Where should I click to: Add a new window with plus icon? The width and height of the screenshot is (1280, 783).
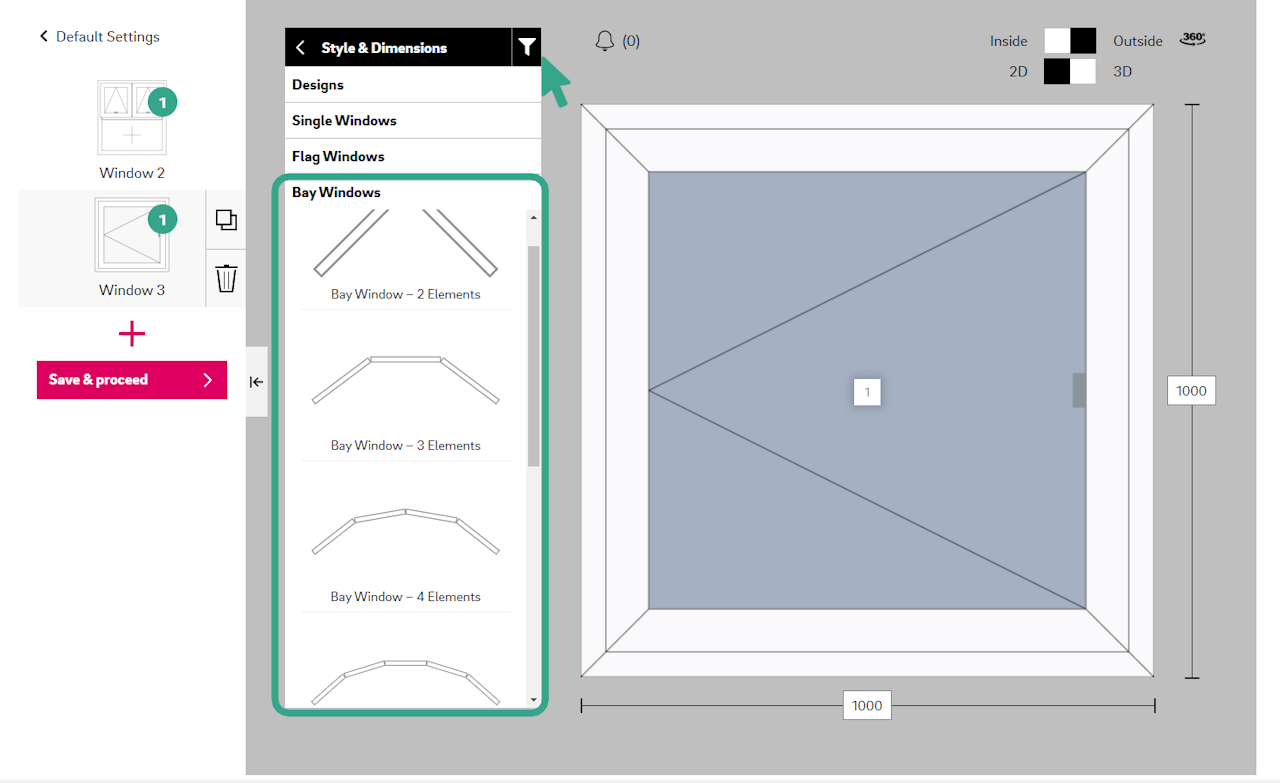(x=132, y=334)
